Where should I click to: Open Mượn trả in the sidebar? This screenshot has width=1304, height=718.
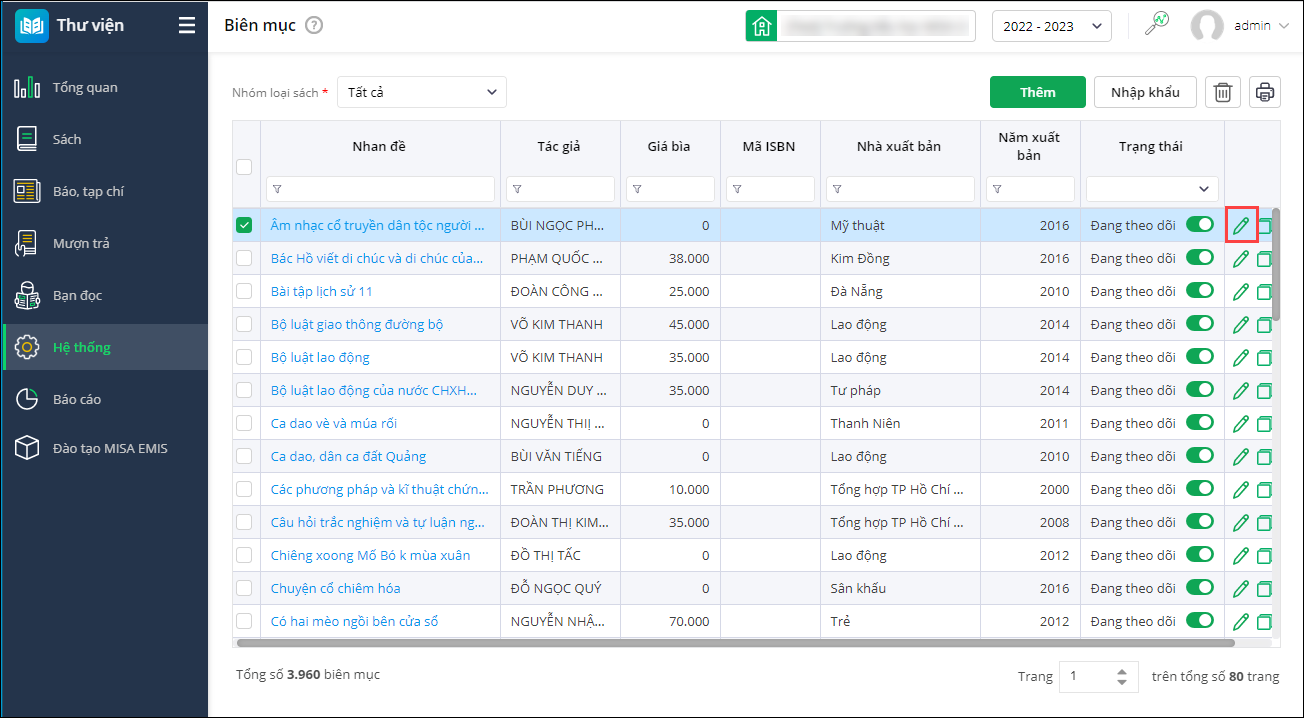81,243
